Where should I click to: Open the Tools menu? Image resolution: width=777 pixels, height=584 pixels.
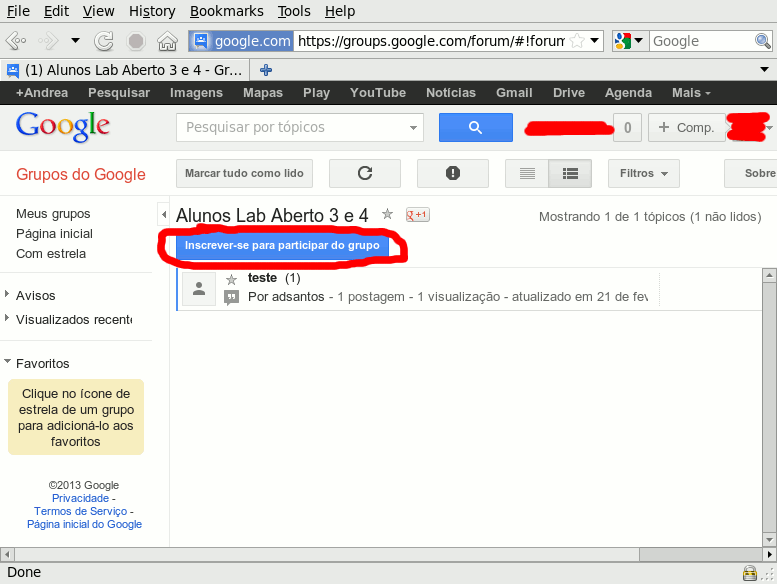(294, 11)
